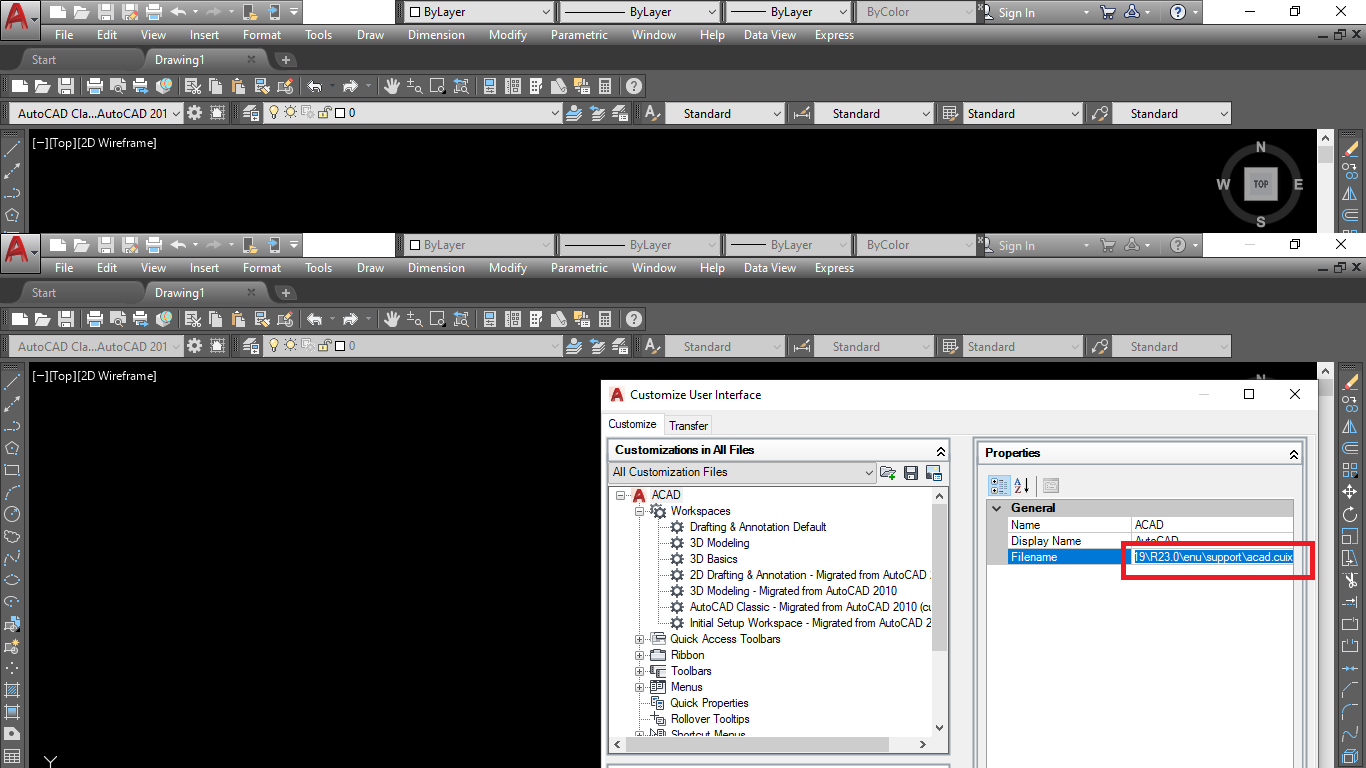Viewport: 1366px width, 768px height.
Task: Click Sign In in upper window title bar
Action: [x=1017, y=12]
